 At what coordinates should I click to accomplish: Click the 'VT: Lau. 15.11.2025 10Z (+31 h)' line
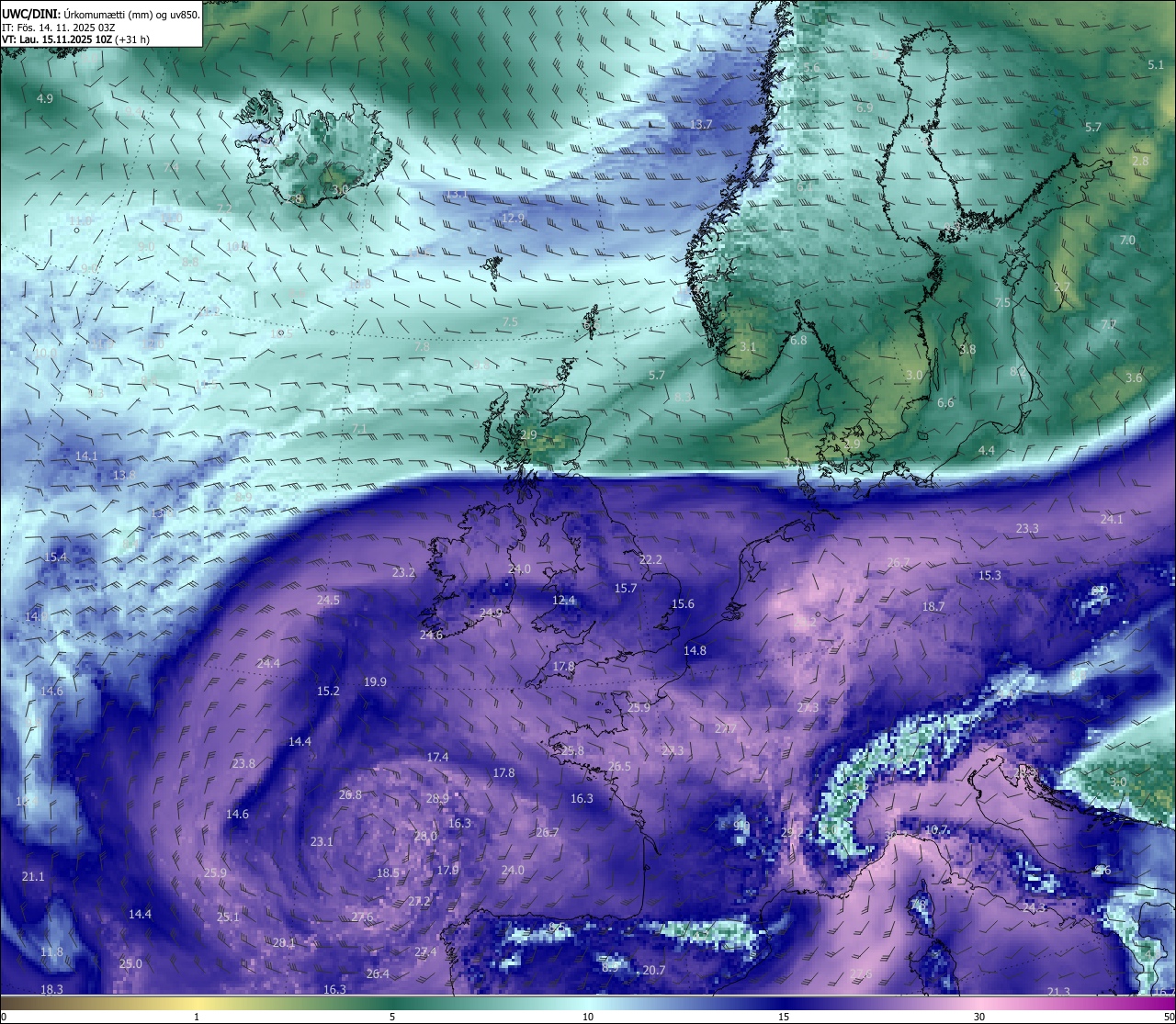(75, 39)
